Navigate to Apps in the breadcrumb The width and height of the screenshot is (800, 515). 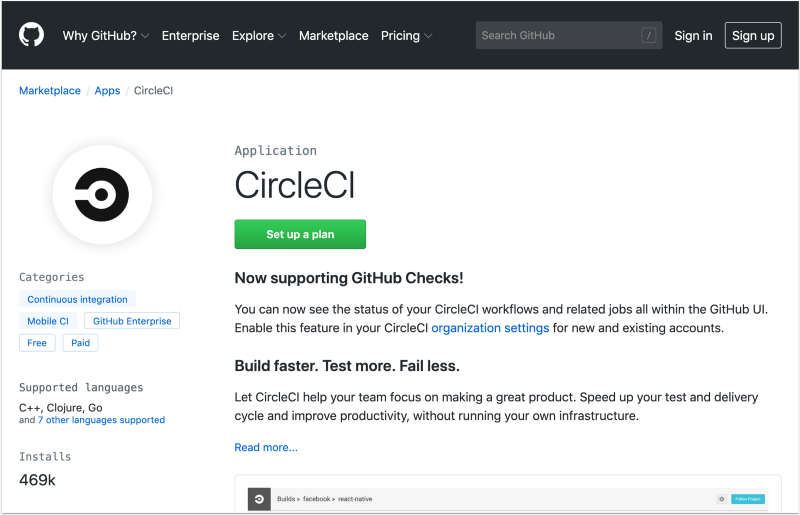click(107, 91)
